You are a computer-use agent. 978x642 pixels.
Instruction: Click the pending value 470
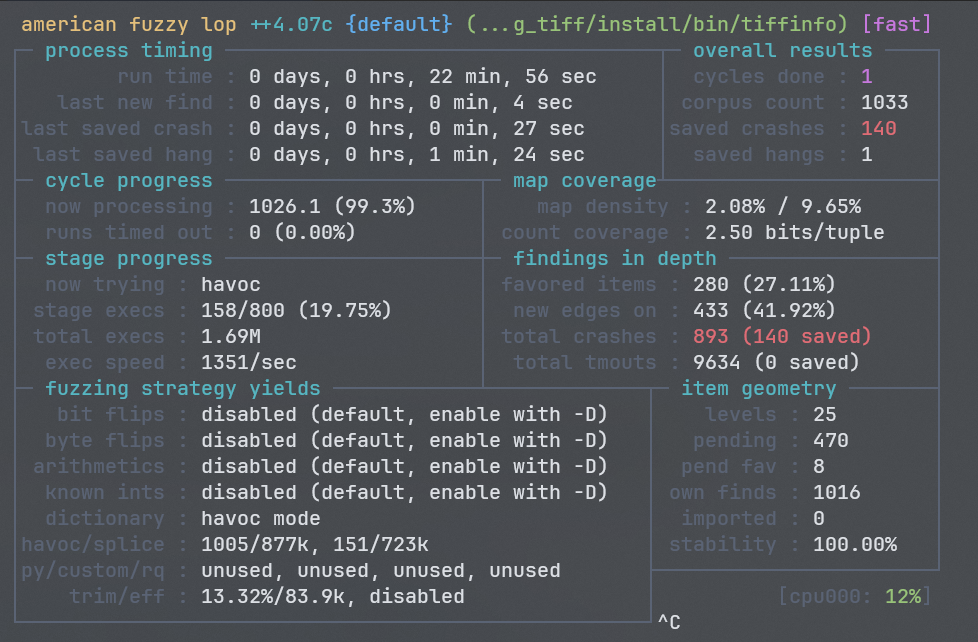(x=830, y=440)
